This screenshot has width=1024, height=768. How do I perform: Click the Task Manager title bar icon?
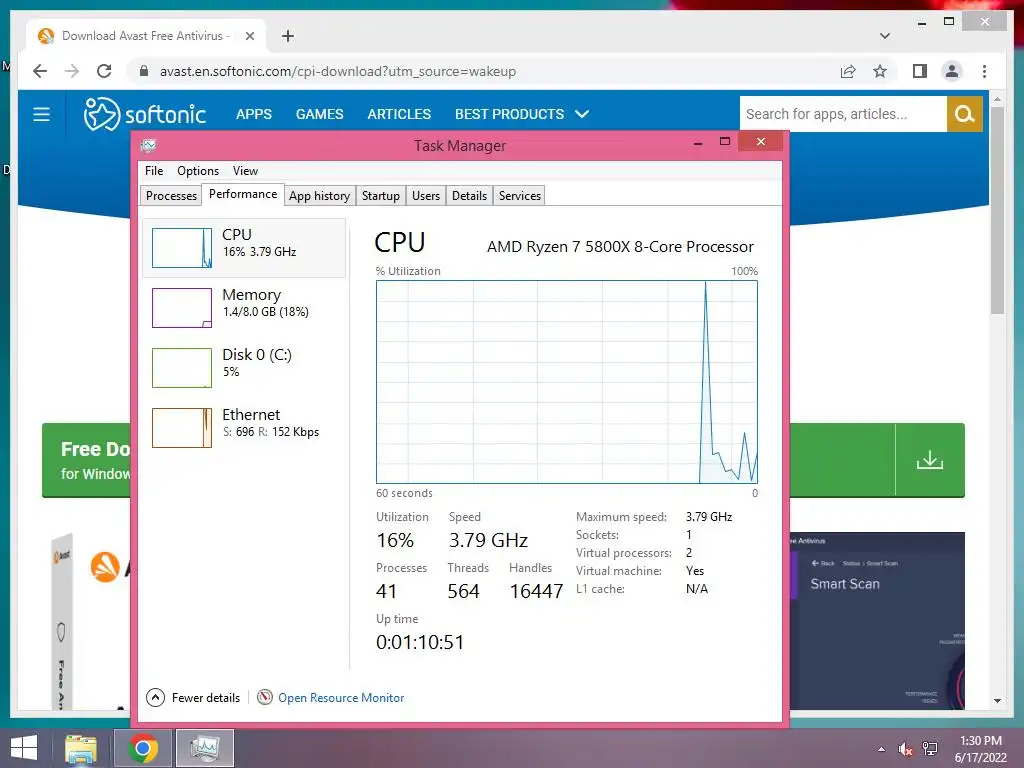[x=149, y=145]
